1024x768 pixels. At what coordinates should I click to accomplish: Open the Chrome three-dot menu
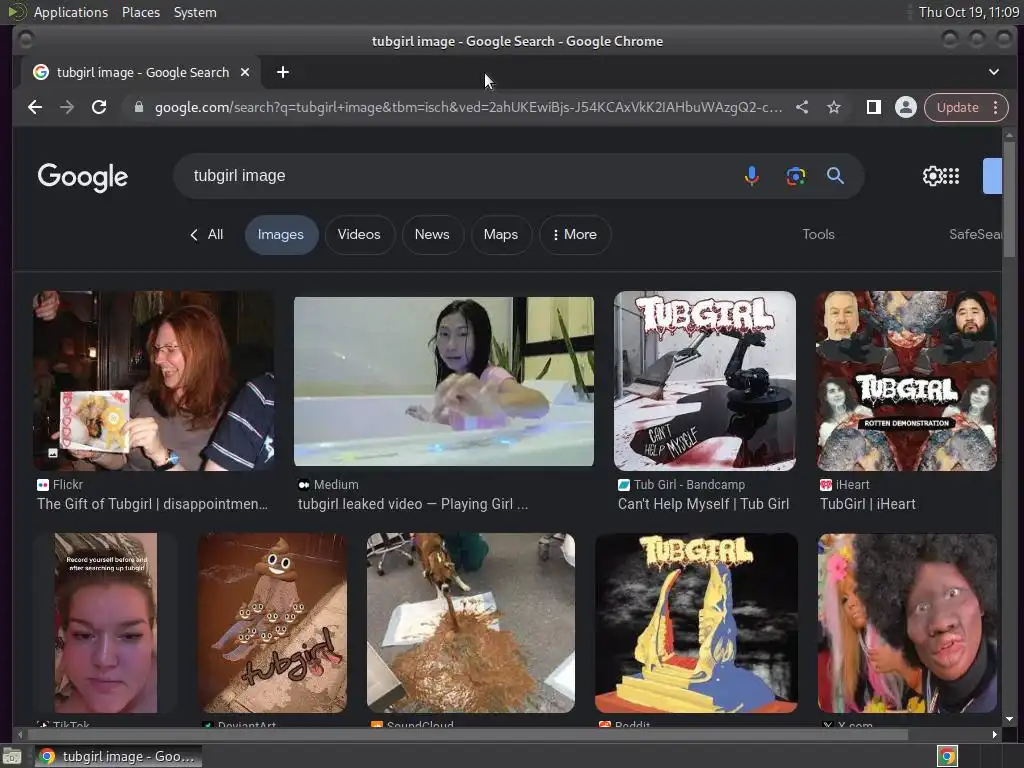tap(995, 107)
